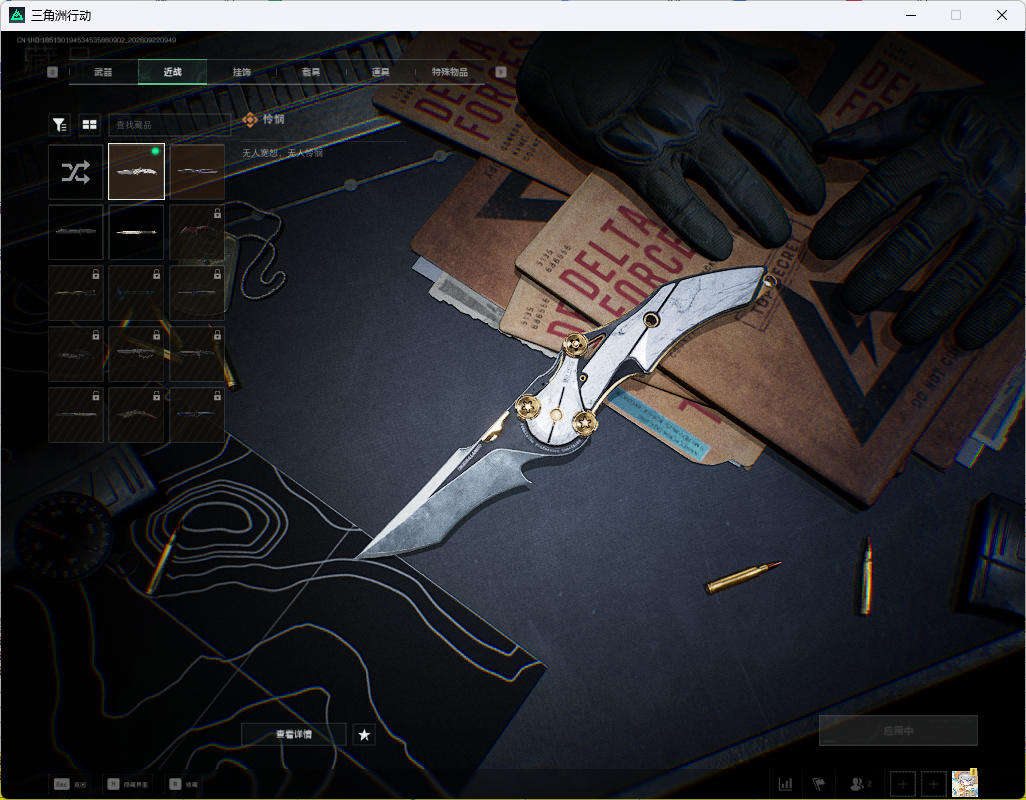Select the 近战 tab

click(173, 72)
